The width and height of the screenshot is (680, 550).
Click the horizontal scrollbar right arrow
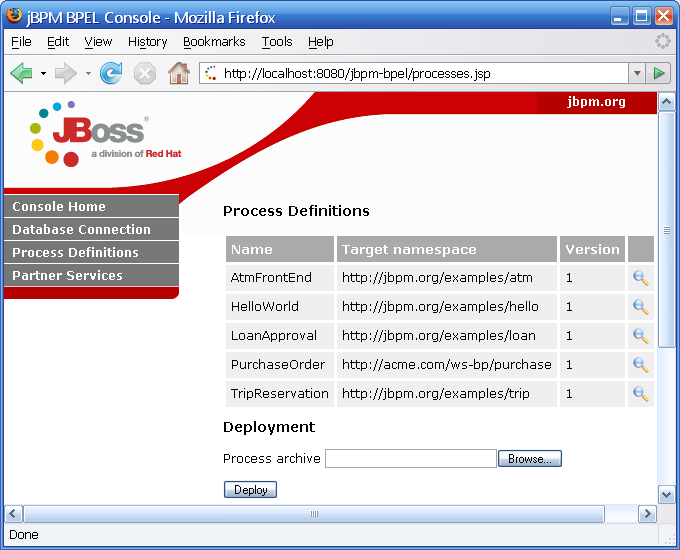pos(647,514)
